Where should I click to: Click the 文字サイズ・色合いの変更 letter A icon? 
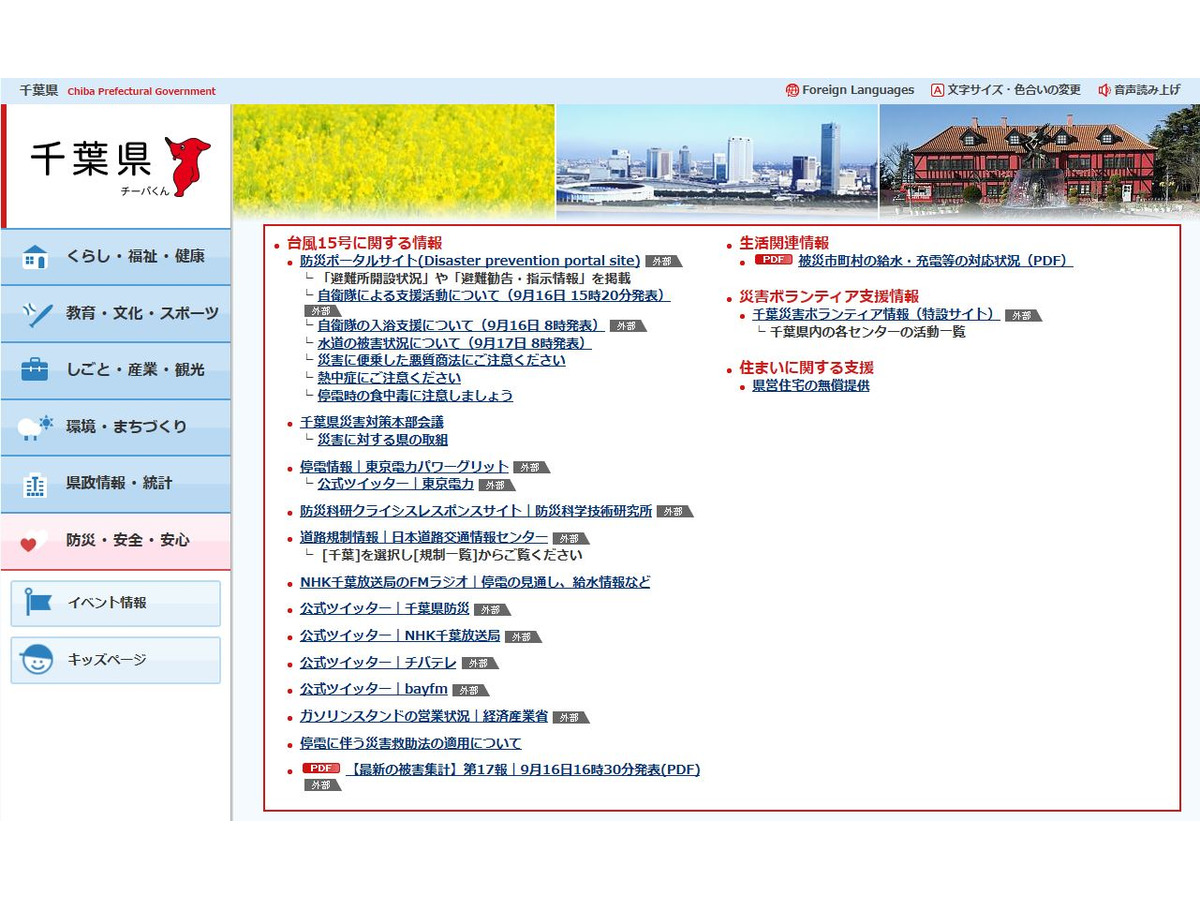(x=937, y=90)
